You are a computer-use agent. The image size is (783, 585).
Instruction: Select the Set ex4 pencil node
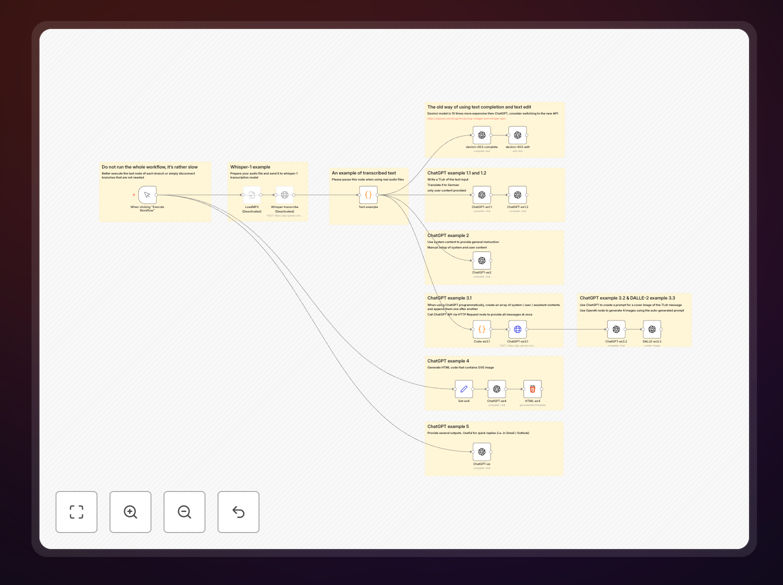click(464, 389)
